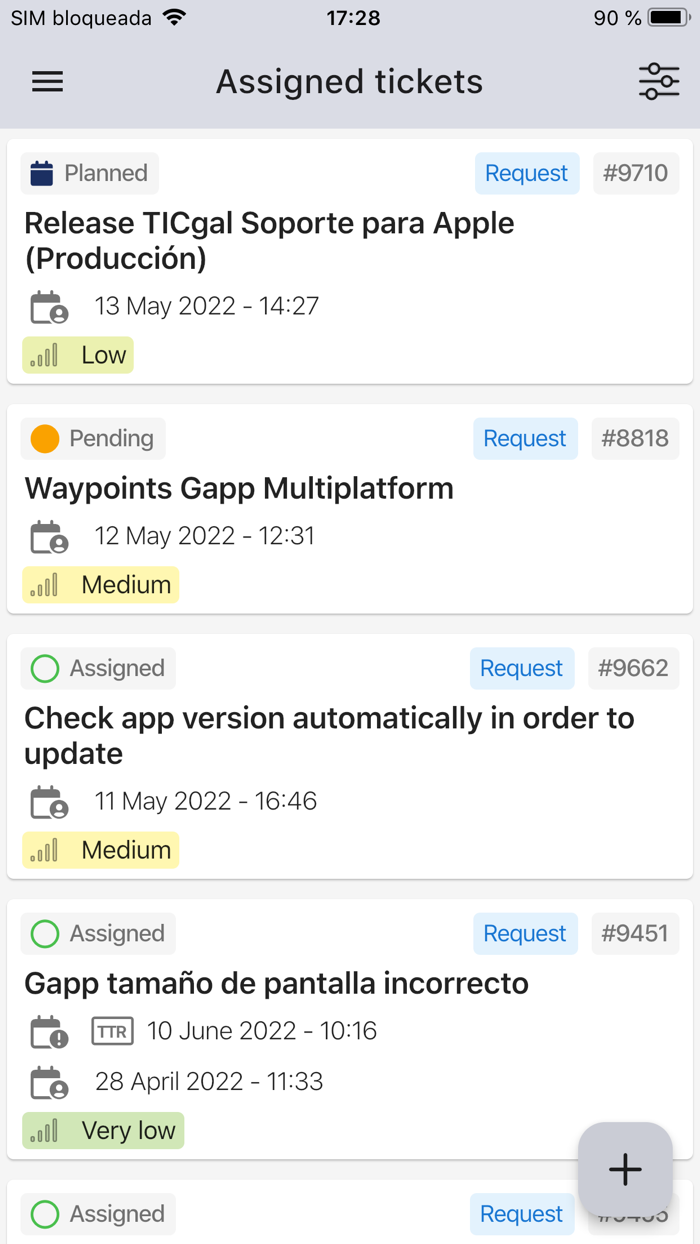The height and width of the screenshot is (1244, 700).
Task: Click the Very low priority badge
Action: point(103,1130)
